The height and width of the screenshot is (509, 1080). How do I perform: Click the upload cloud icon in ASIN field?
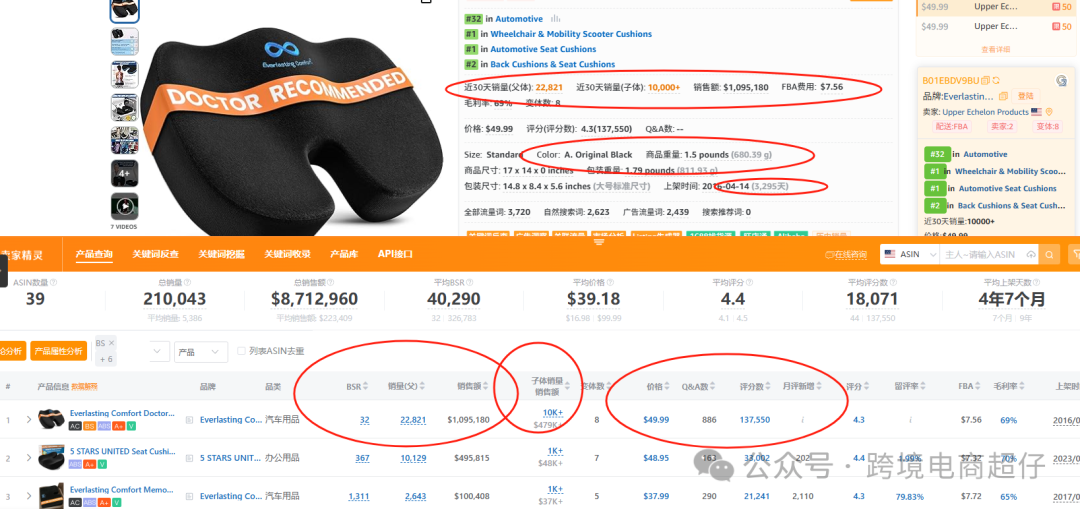(1031, 255)
